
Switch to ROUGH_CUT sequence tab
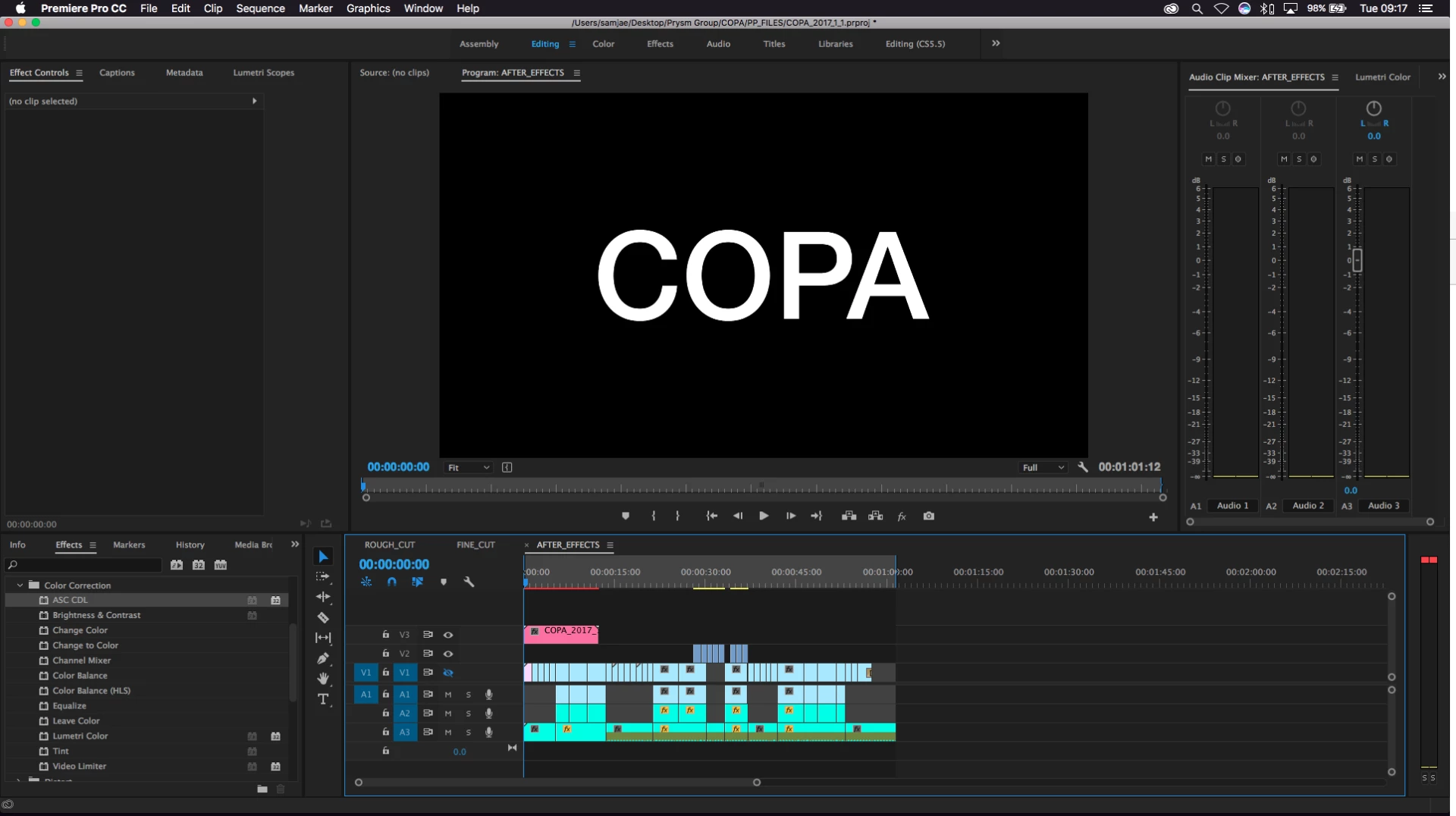pos(390,545)
